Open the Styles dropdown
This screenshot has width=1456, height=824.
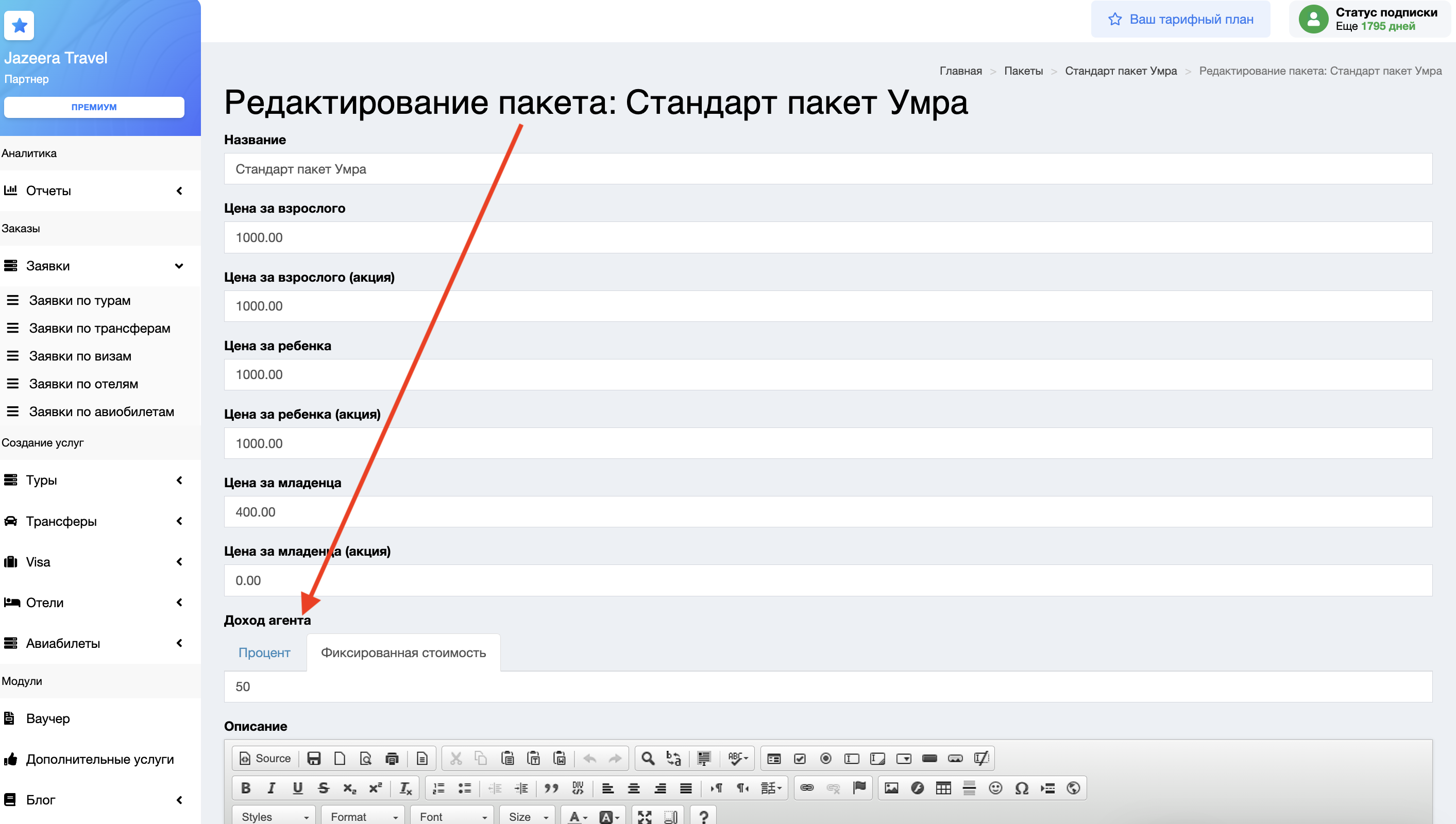tap(274, 816)
